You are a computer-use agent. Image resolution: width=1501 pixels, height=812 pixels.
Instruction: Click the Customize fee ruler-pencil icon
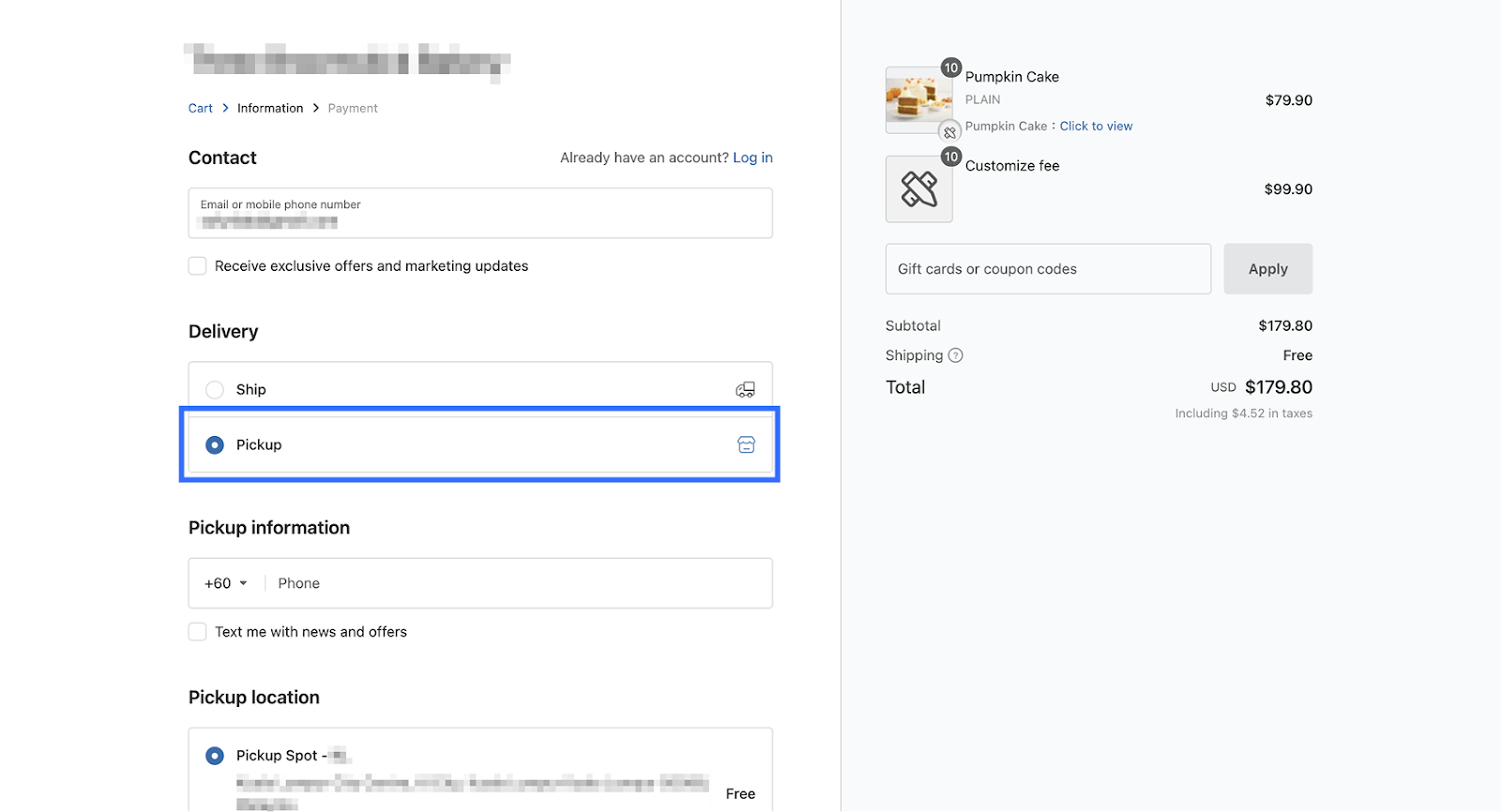click(918, 189)
